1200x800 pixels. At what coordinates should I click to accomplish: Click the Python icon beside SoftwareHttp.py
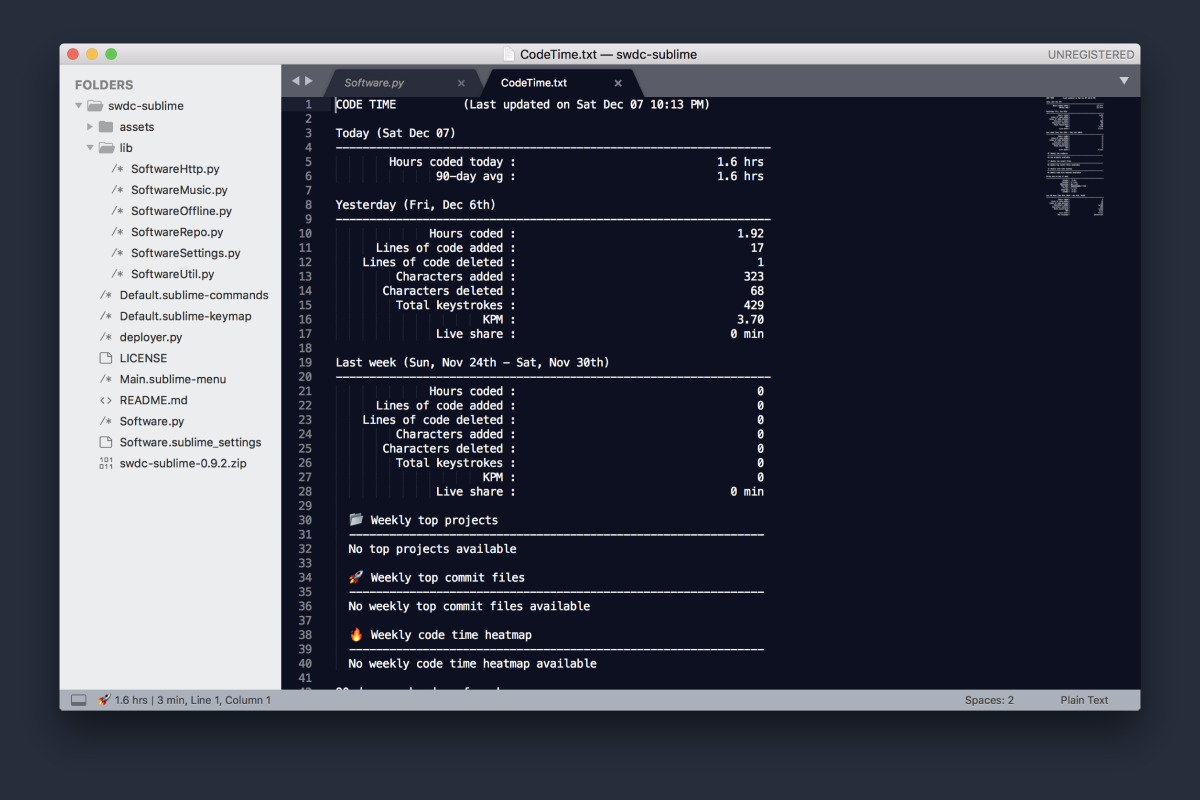tap(117, 168)
